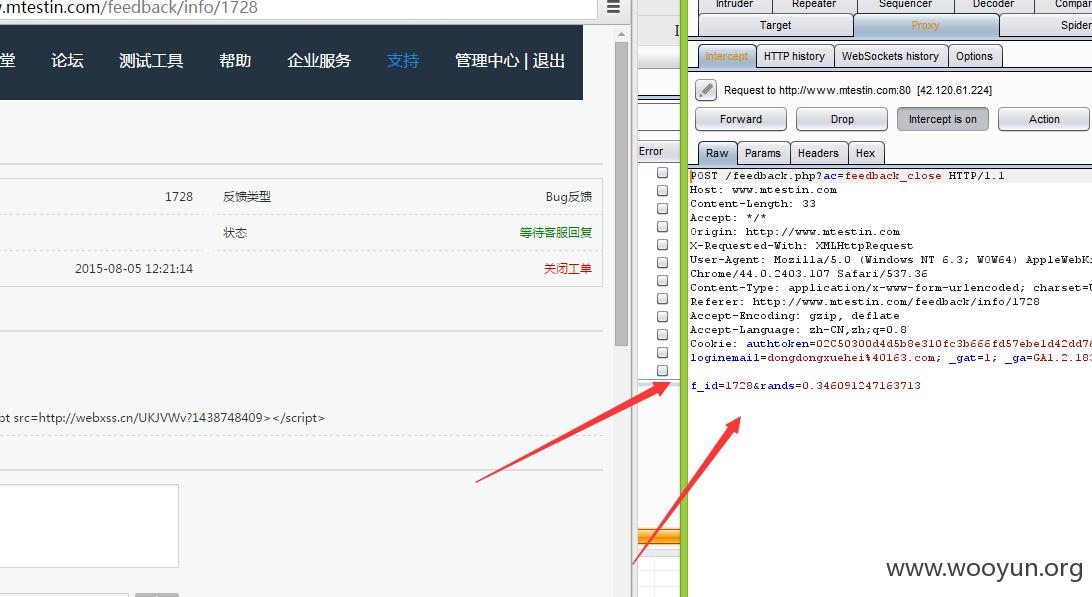Select the Intruder tab in Burp

tap(734, 5)
